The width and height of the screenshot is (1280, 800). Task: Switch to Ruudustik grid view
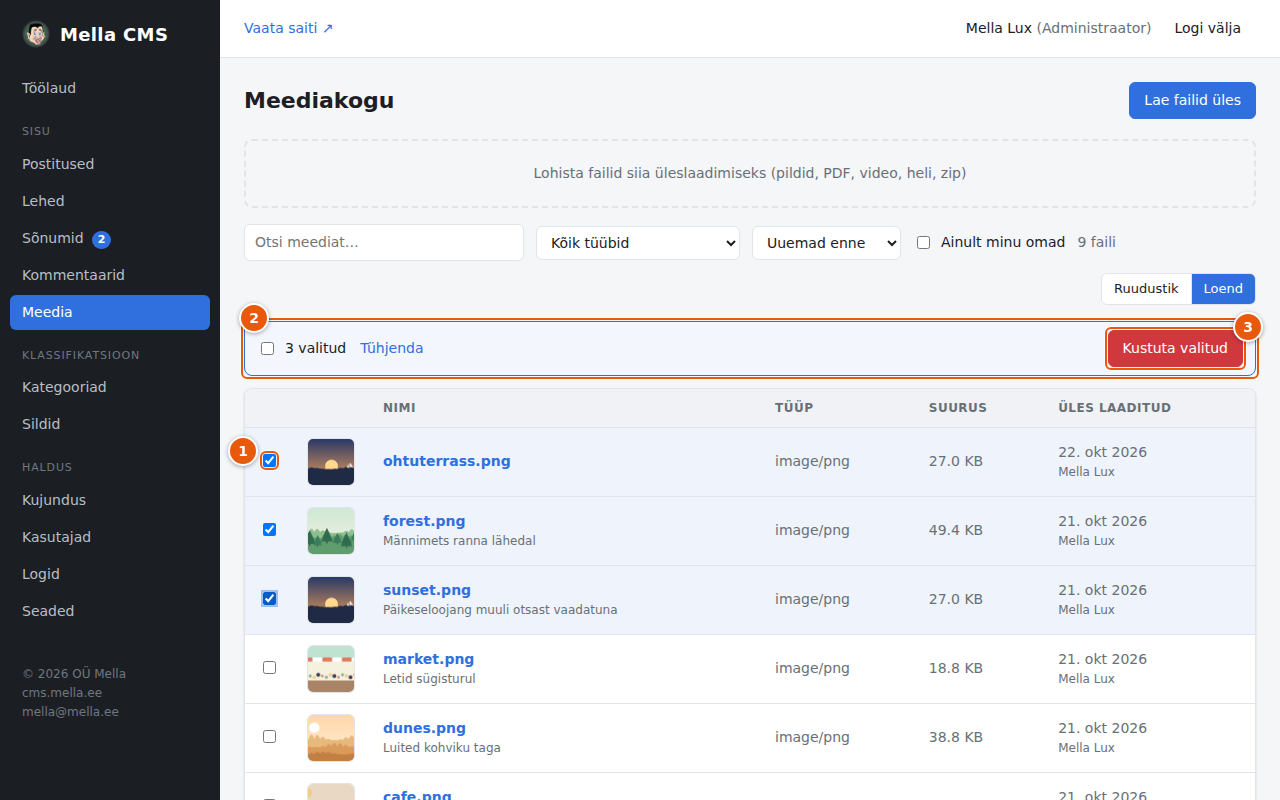coord(1146,289)
